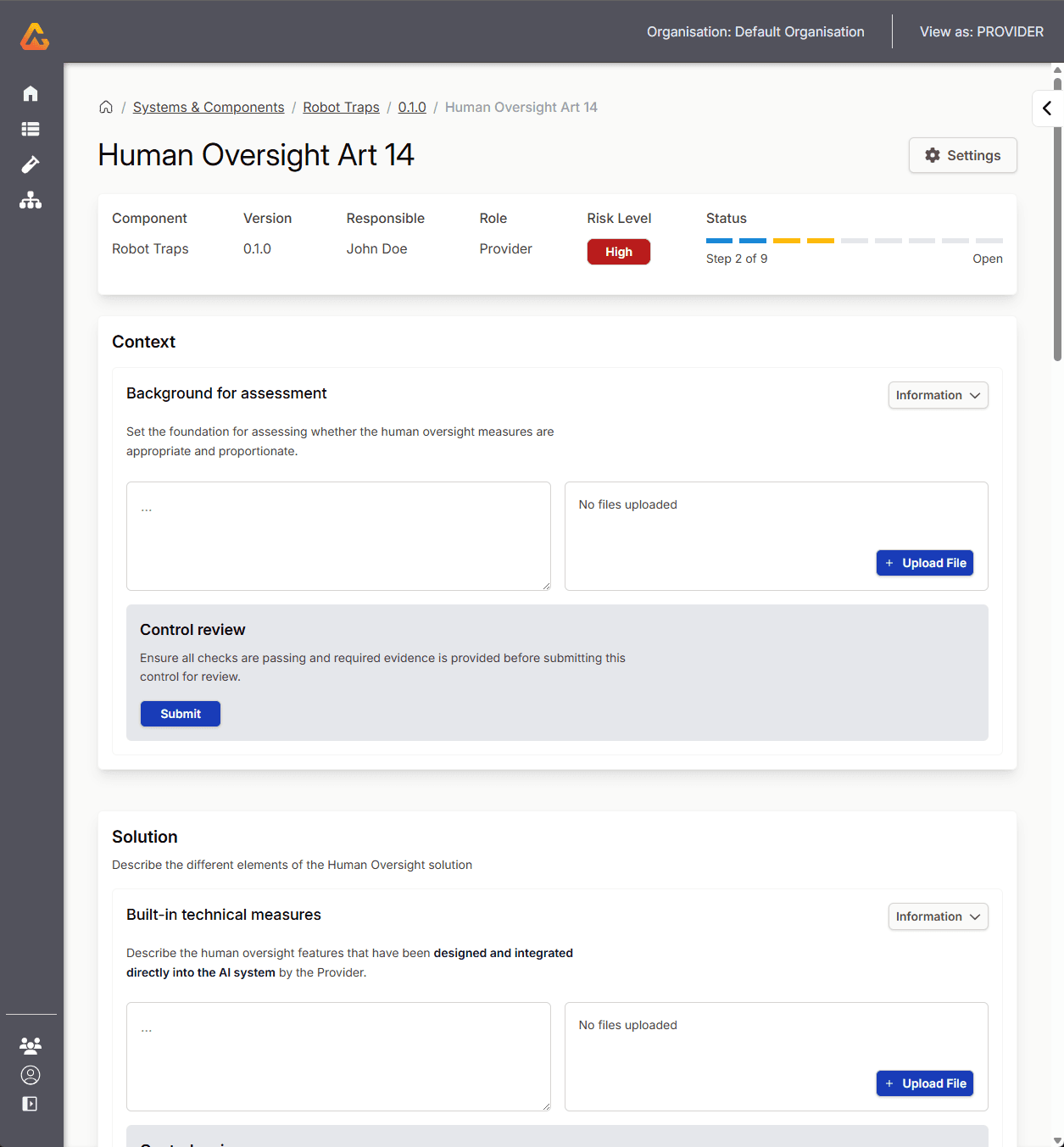Submit the control for review
Image resolution: width=1064 pixels, height=1147 pixels.
(x=181, y=714)
